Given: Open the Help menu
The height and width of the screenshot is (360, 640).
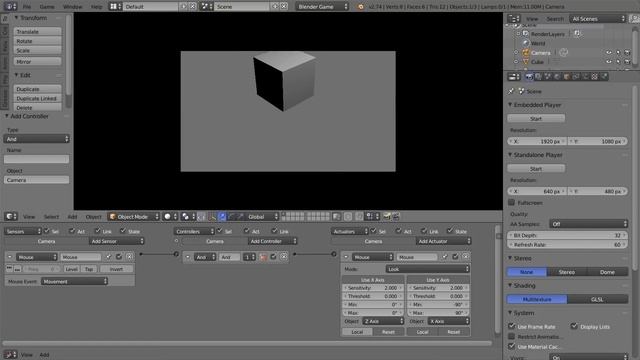Looking at the screenshot, I should click(96, 7).
